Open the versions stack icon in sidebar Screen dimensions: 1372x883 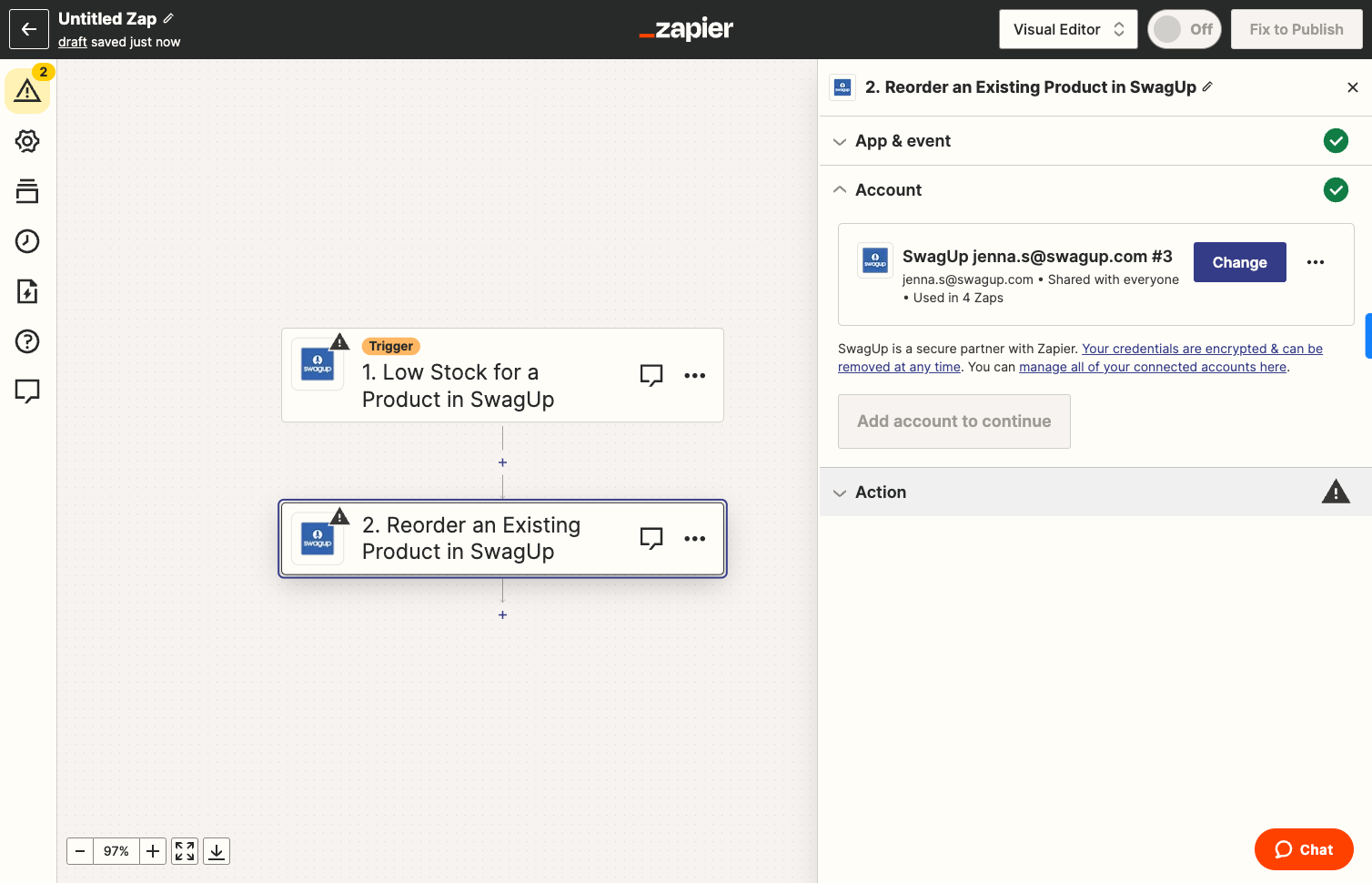tap(27, 191)
